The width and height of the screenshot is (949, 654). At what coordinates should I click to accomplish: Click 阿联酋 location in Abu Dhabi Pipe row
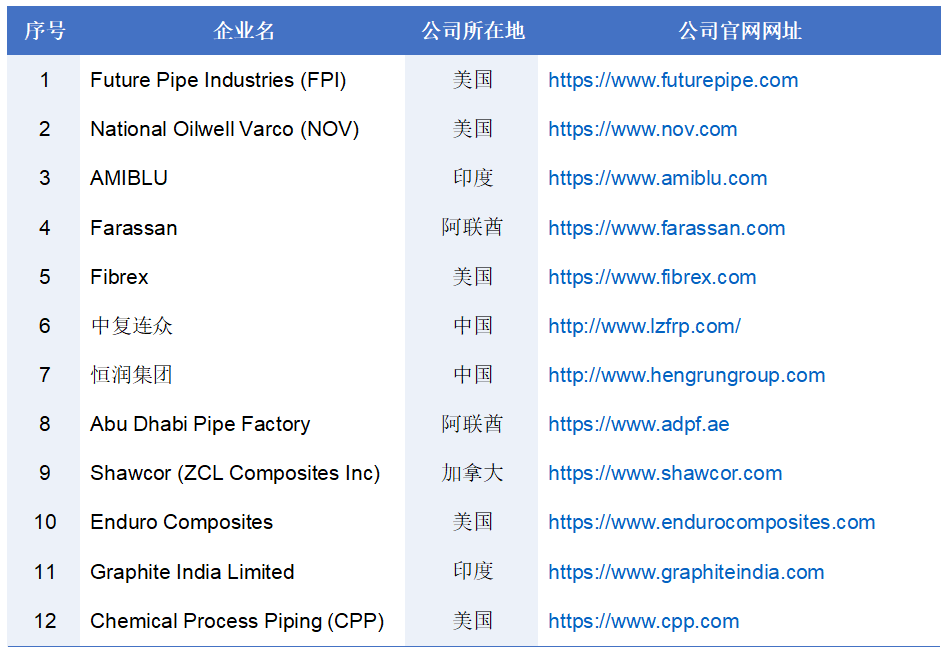pos(472,424)
